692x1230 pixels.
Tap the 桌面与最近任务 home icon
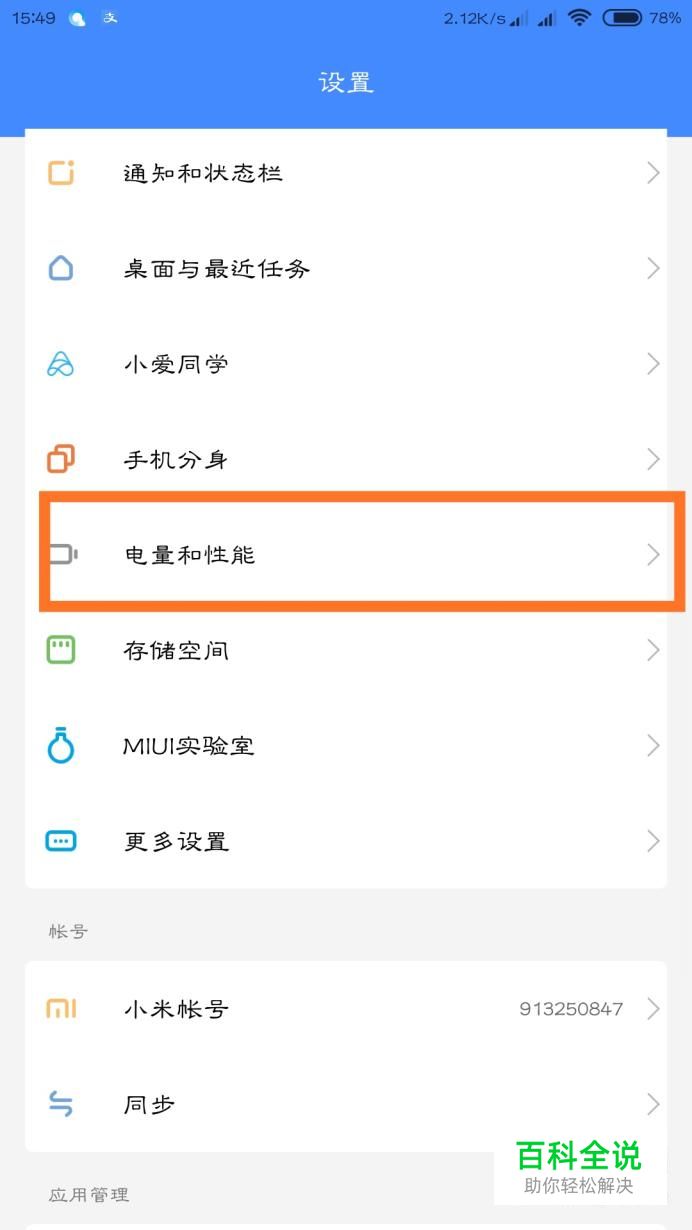61,268
